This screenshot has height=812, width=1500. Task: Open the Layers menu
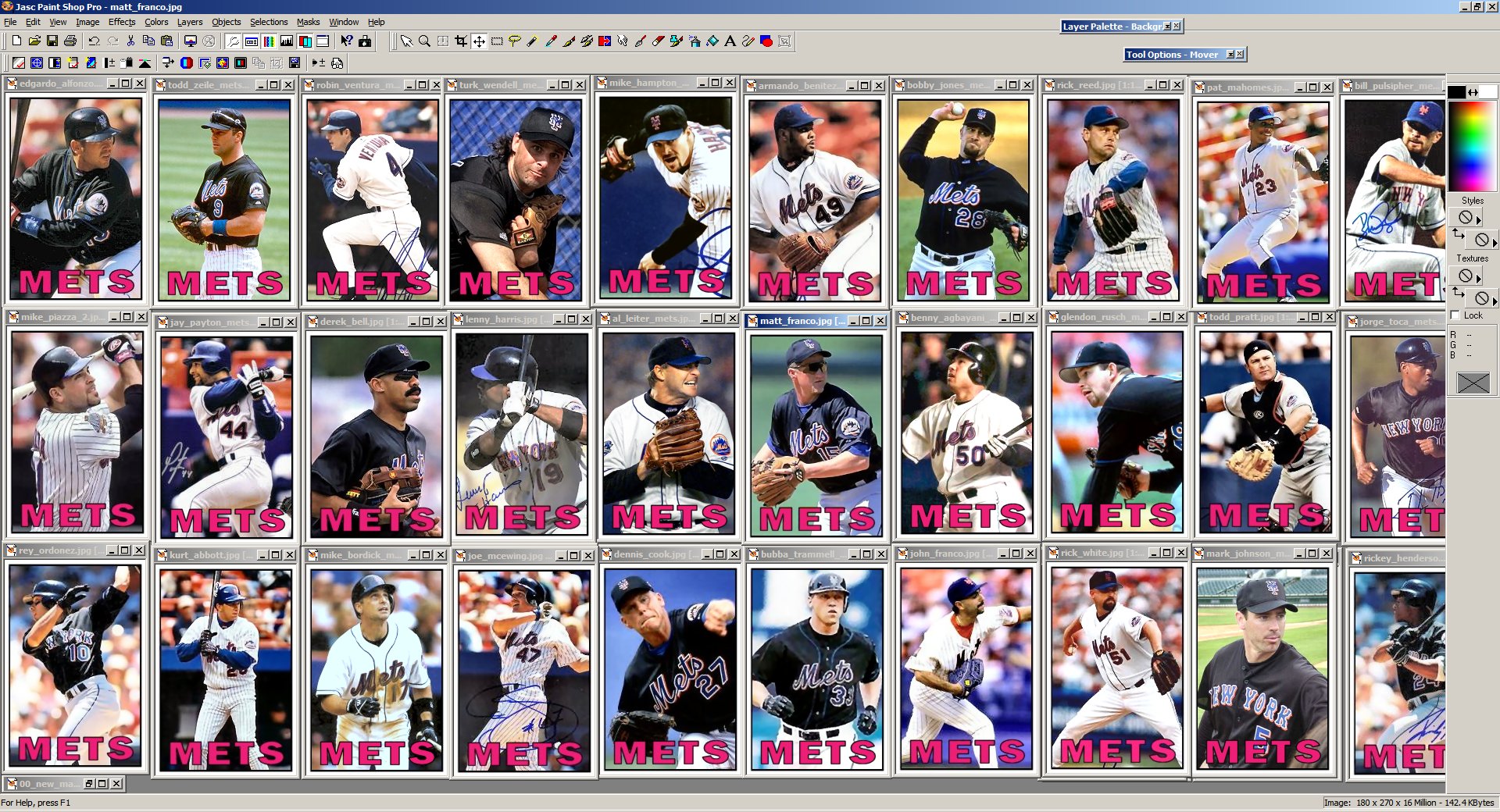(x=190, y=22)
